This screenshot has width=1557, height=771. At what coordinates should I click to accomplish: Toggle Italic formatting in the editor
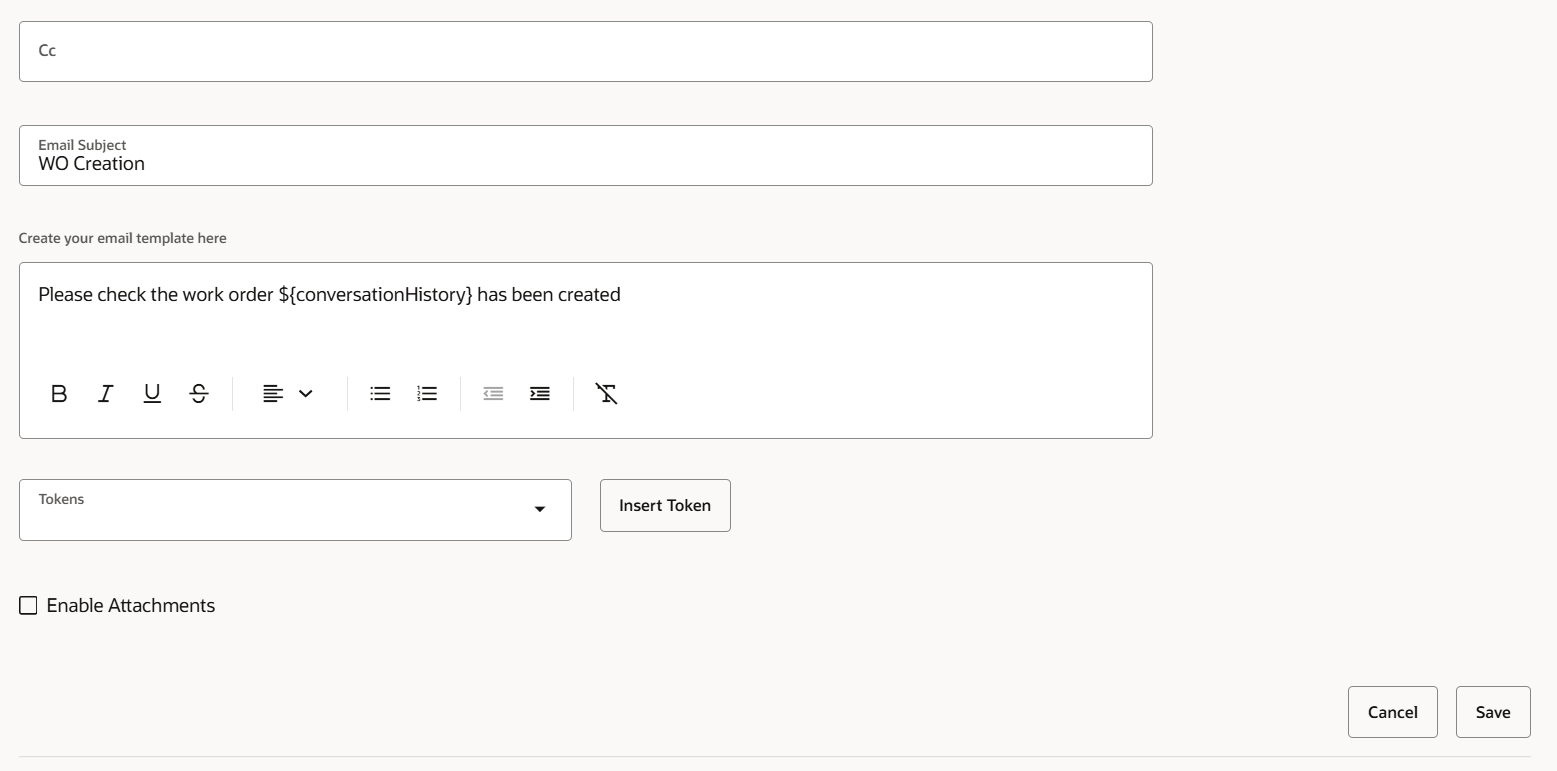(x=105, y=394)
